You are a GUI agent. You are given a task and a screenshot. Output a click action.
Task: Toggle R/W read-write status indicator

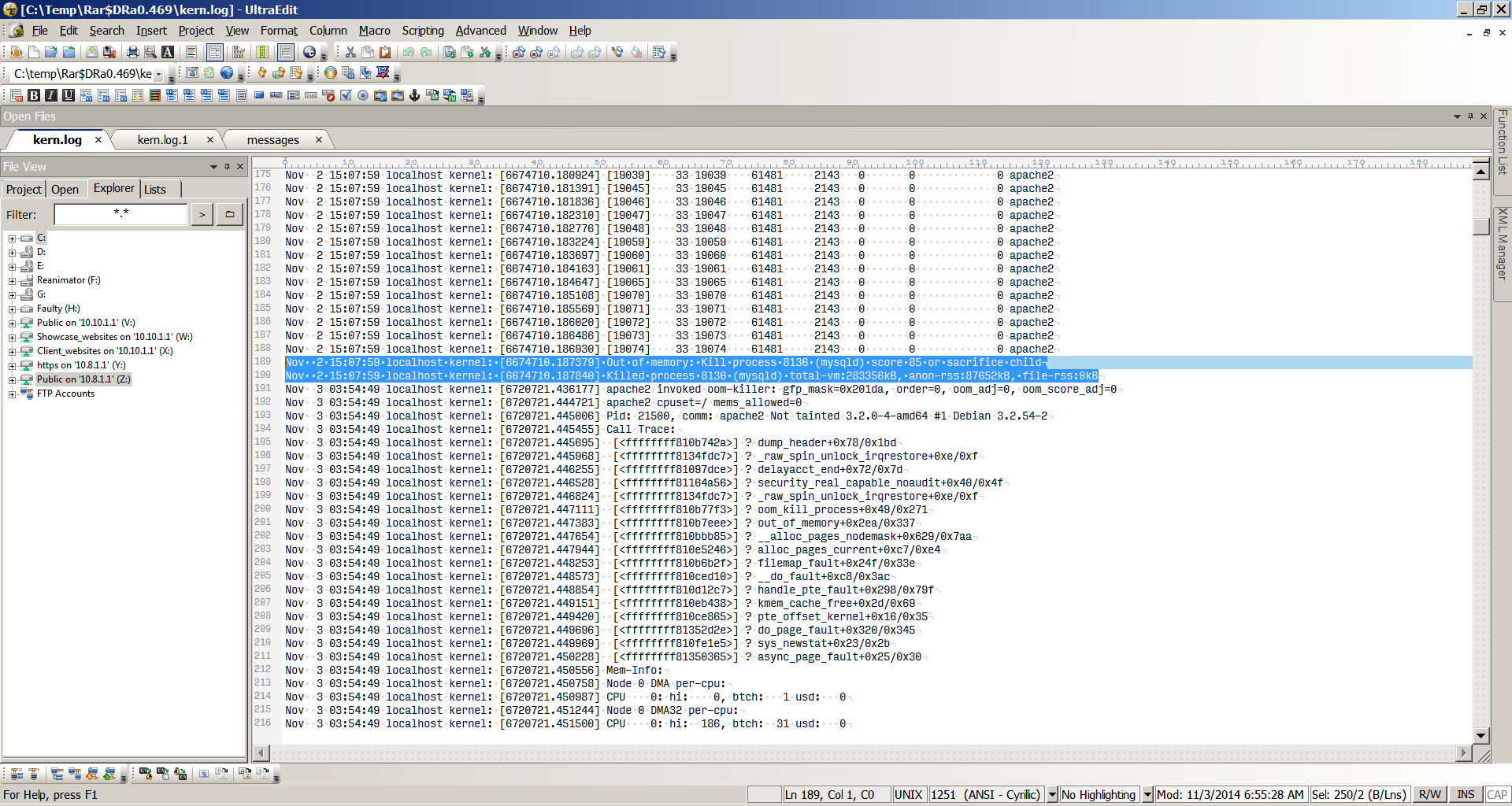click(x=1429, y=794)
